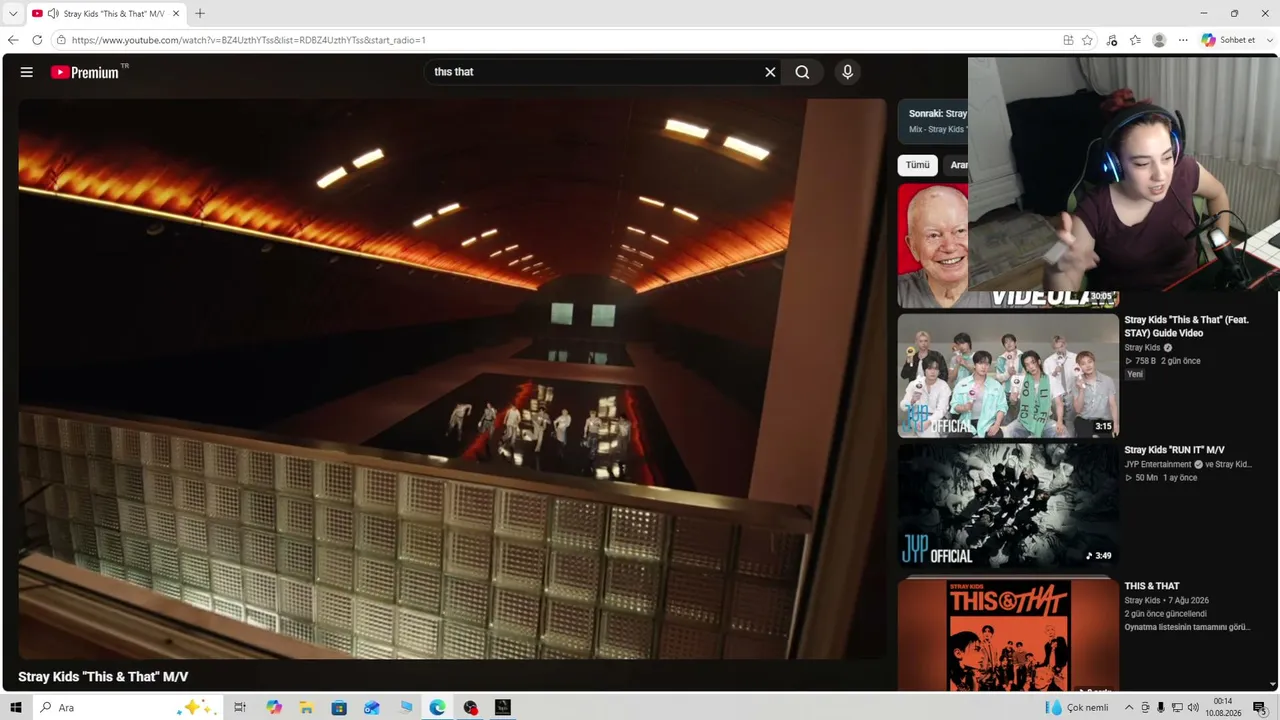Mute the tab via its speaker icon
Screen dimensions: 1280x720
point(52,14)
